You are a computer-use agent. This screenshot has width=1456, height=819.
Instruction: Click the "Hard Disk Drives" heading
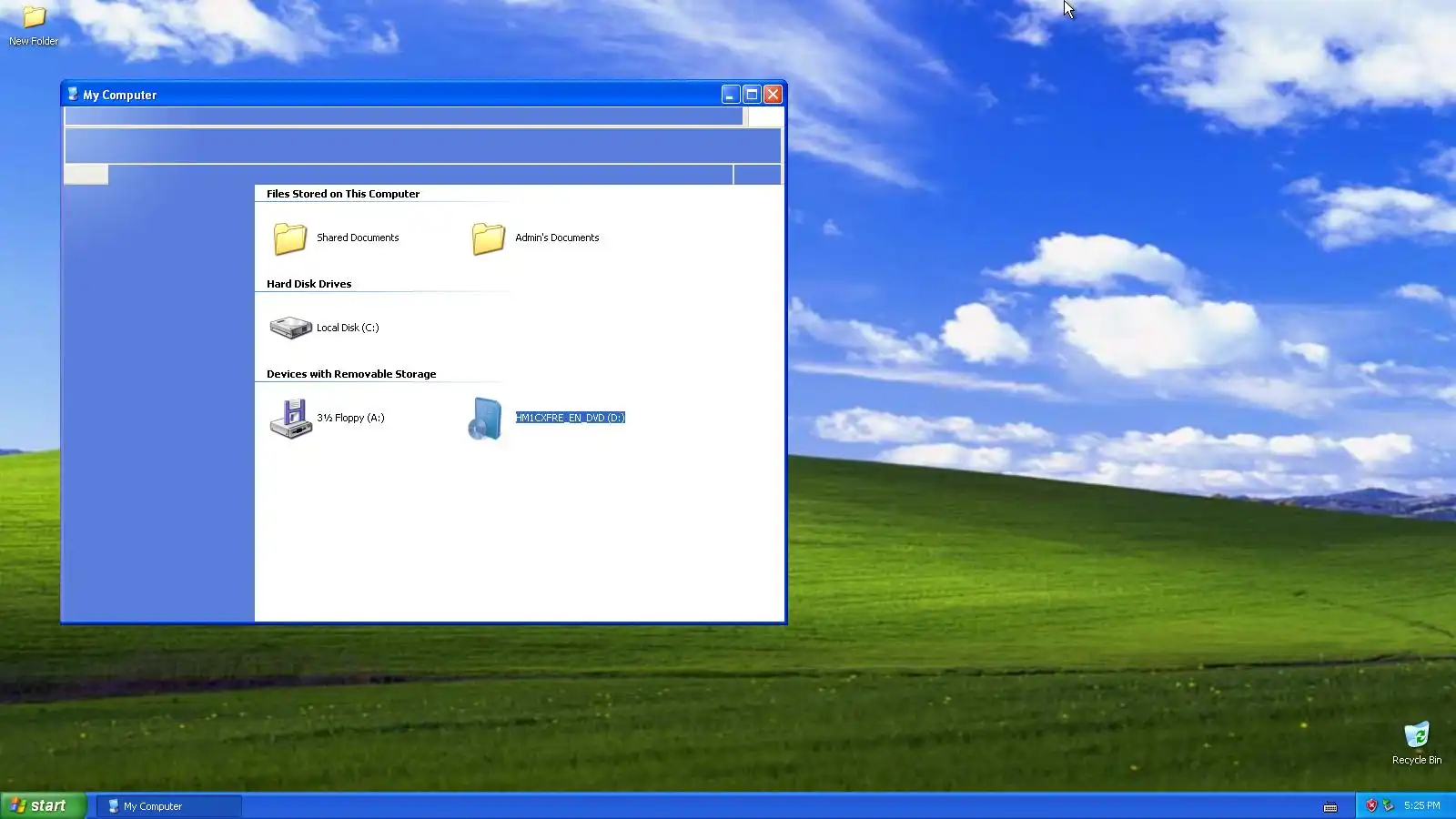[308, 284]
